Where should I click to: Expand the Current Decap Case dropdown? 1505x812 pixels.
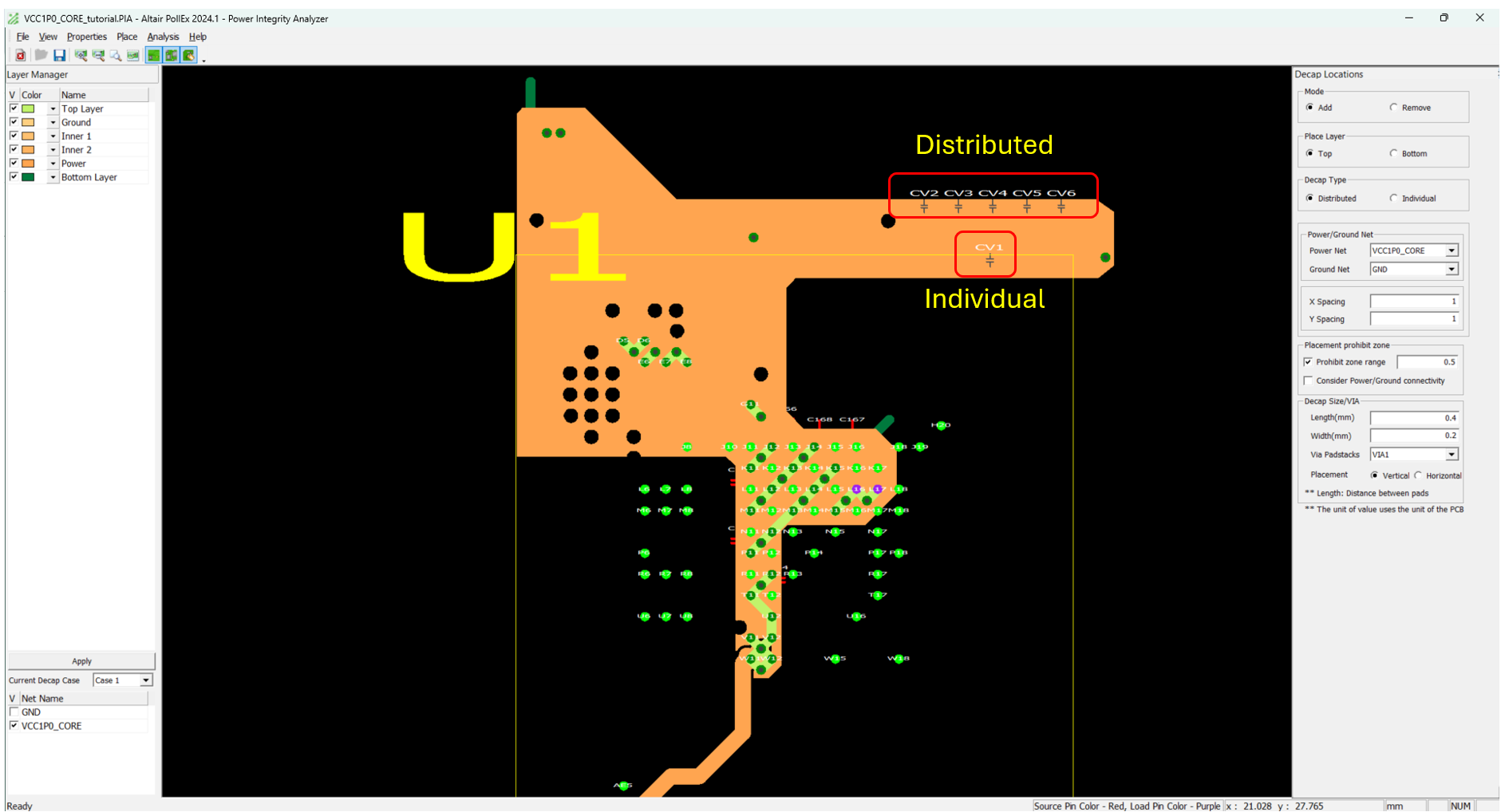[146, 680]
